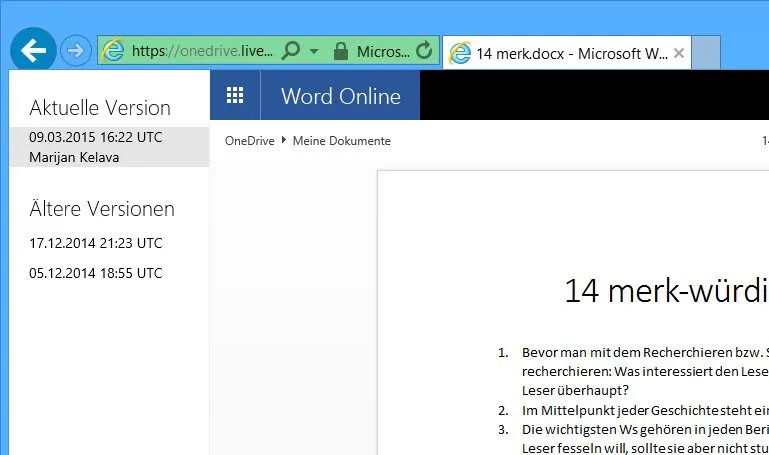The height and width of the screenshot is (455, 769).
Task: Switch to the 14 merk.docx tab
Action: click(566, 52)
